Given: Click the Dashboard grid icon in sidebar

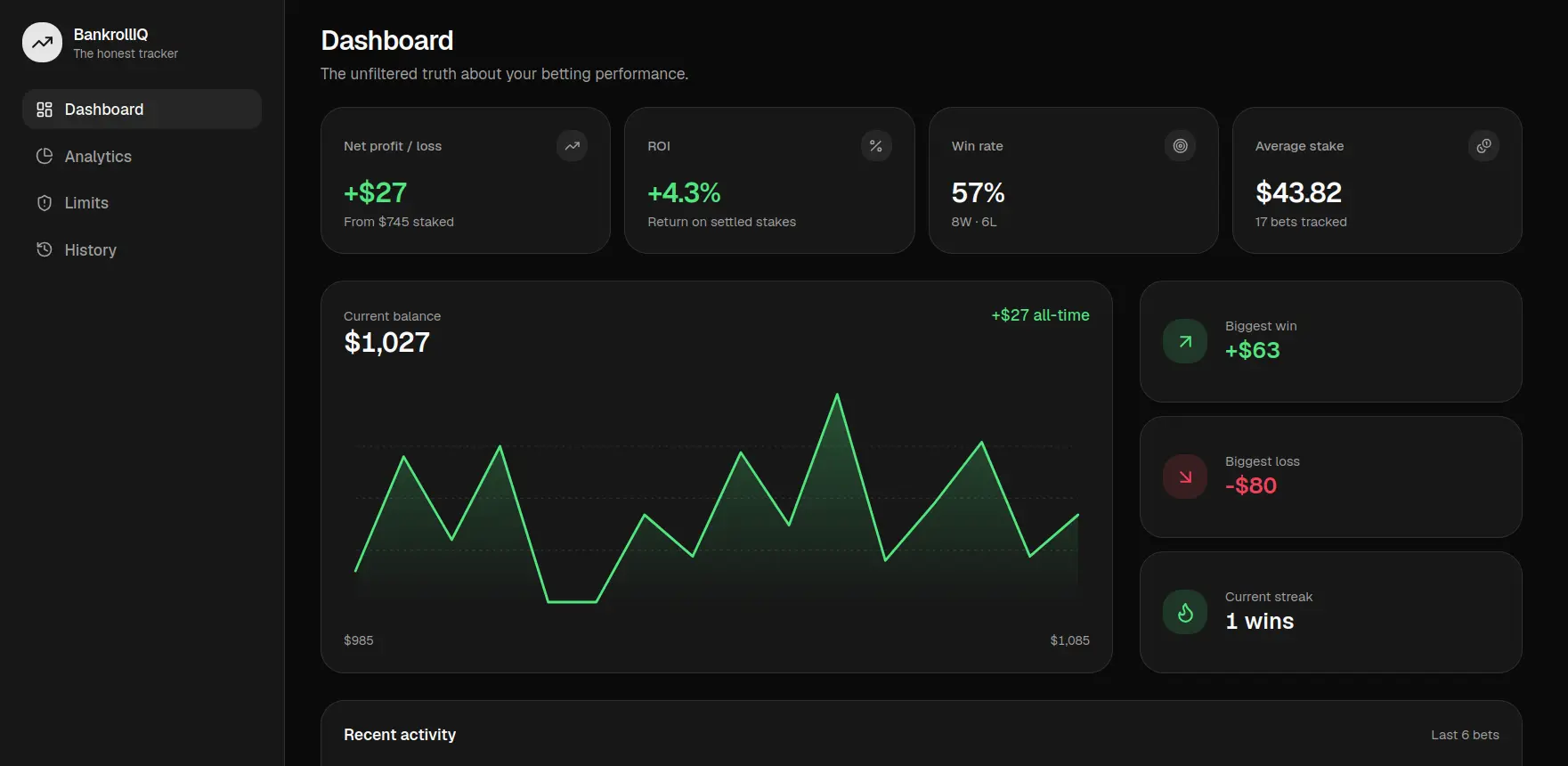Looking at the screenshot, I should click(x=45, y=110).
